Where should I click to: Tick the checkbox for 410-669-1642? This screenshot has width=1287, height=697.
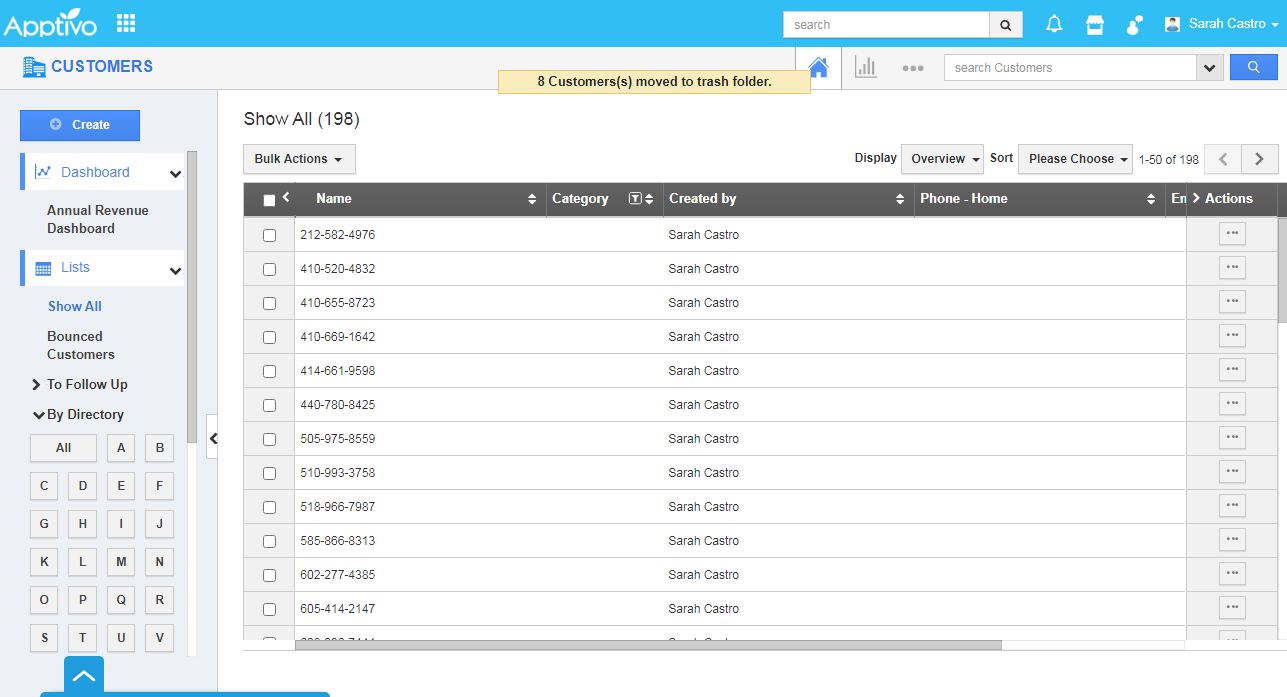[x=269, y=338]
